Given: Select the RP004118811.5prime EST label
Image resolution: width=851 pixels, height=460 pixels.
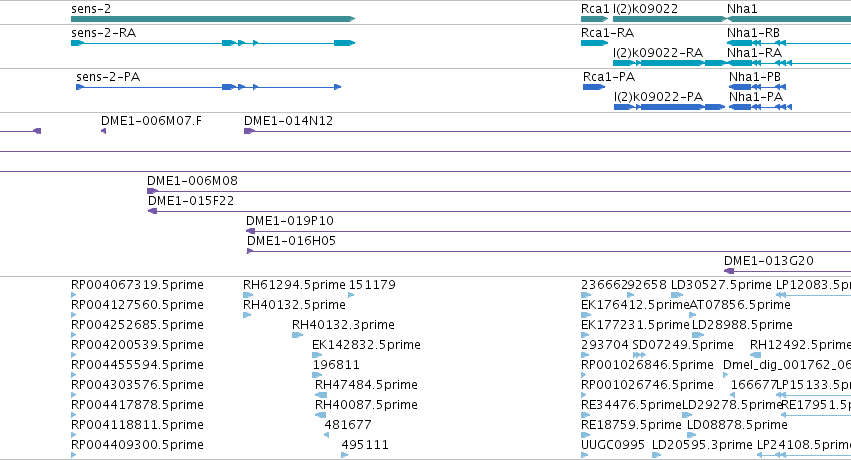Looking at the screenshot, I should 137,425.
